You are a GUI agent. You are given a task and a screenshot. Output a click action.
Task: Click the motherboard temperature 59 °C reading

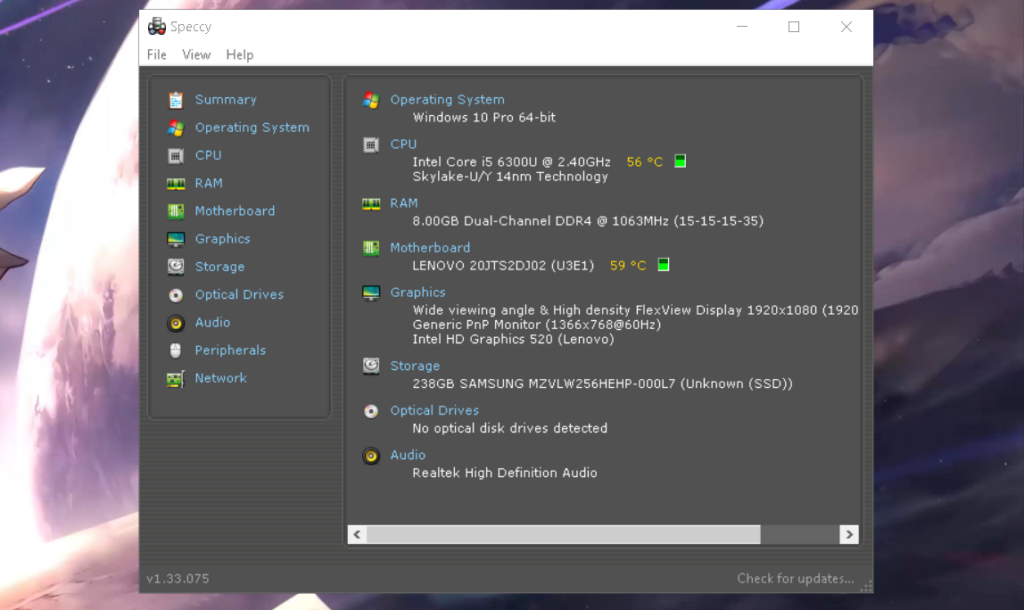[628, 266]
